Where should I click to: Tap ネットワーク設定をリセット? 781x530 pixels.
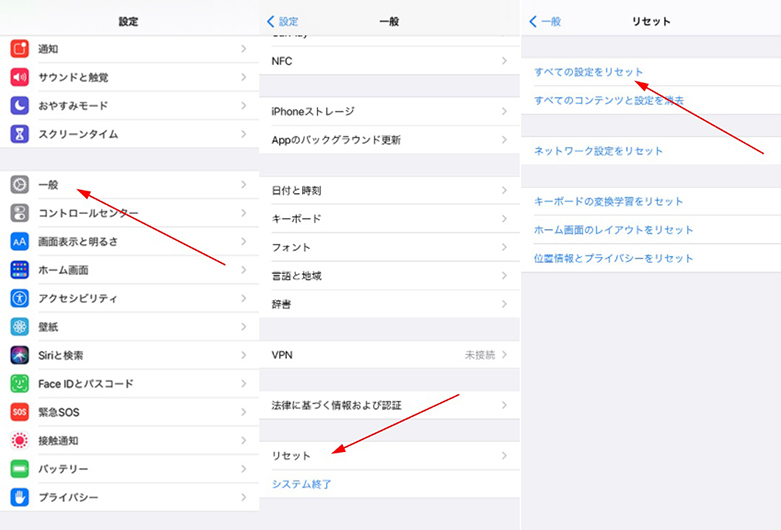(x=598, y=151)
